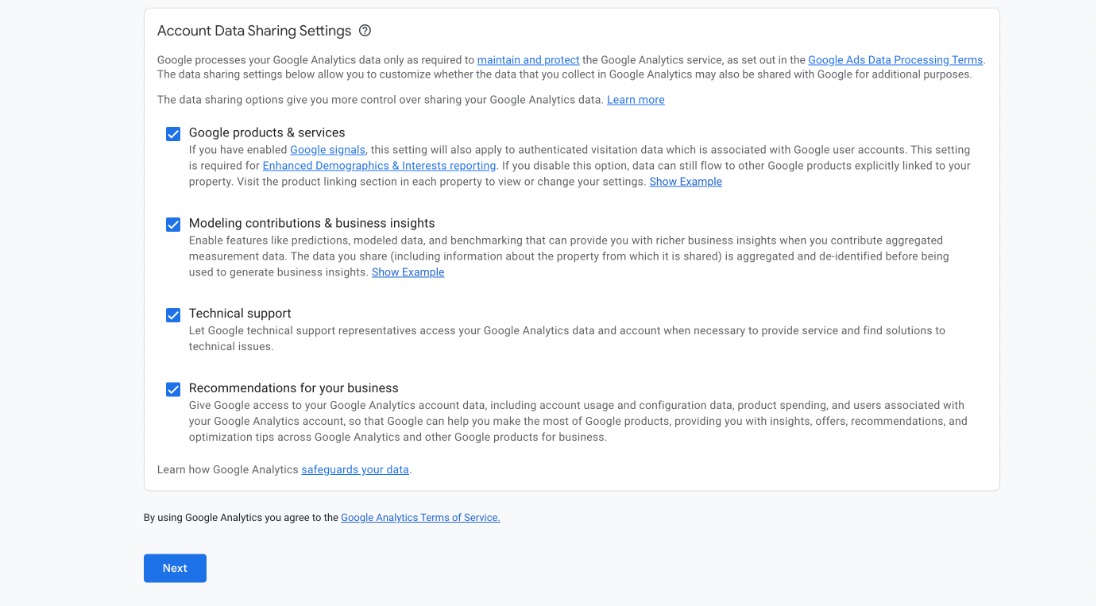Click 'Modeling contributions & business insights' label
This screenshot has width=1096, height=606.
[x=311, y=223]
